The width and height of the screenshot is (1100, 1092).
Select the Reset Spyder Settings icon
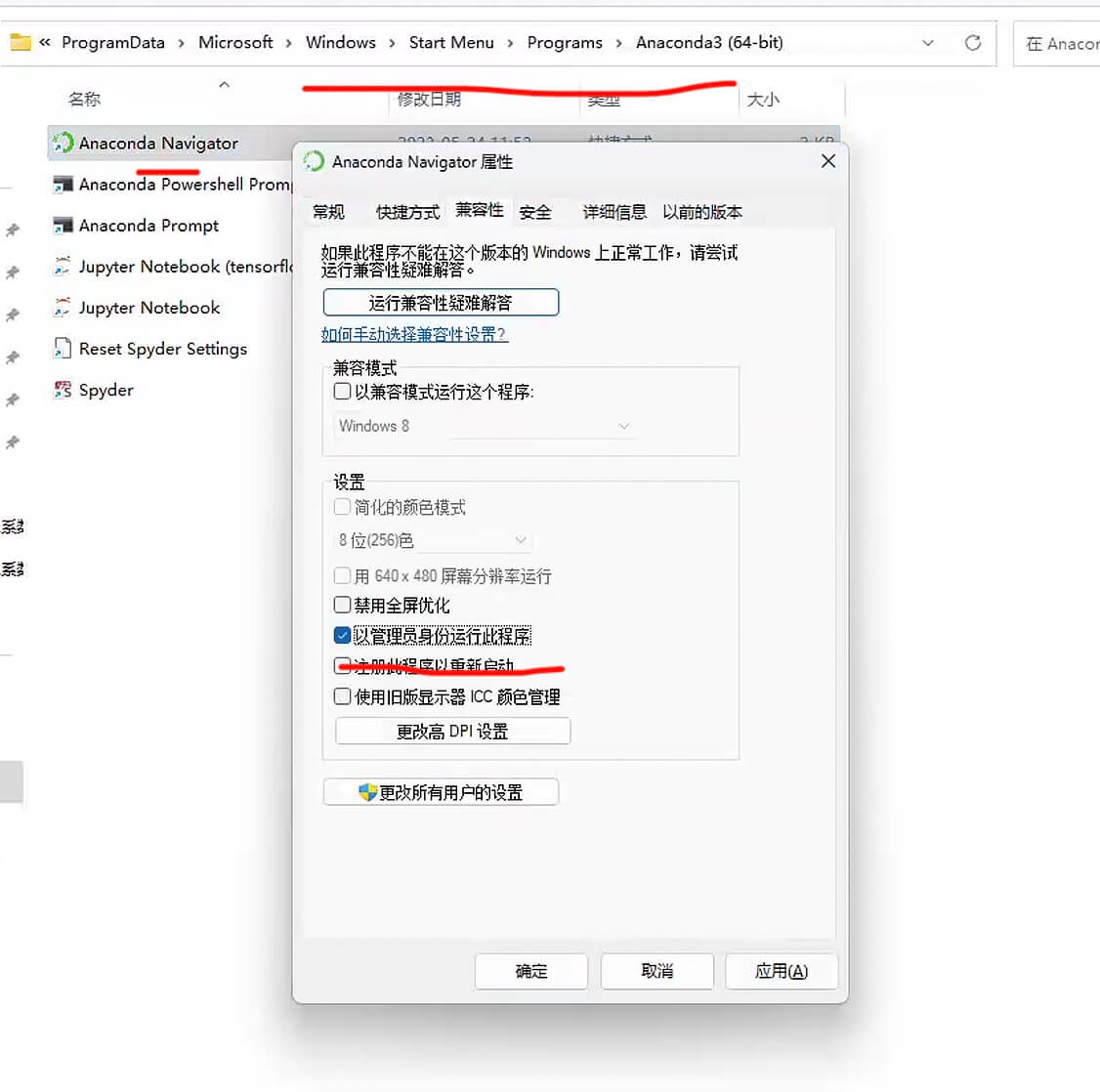pyautogui.click(x=63, y=349)
